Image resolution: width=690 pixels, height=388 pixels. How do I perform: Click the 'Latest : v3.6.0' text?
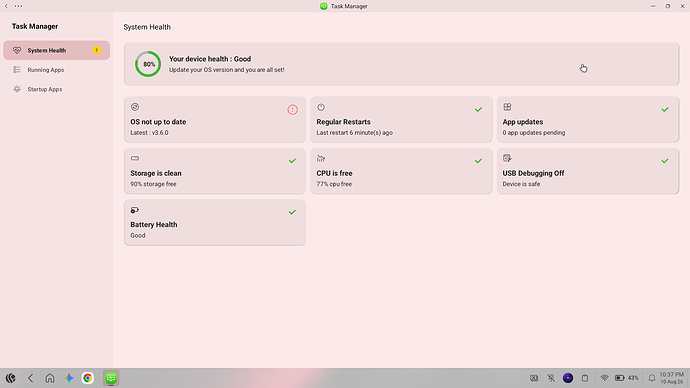click(x=149, y=132)
